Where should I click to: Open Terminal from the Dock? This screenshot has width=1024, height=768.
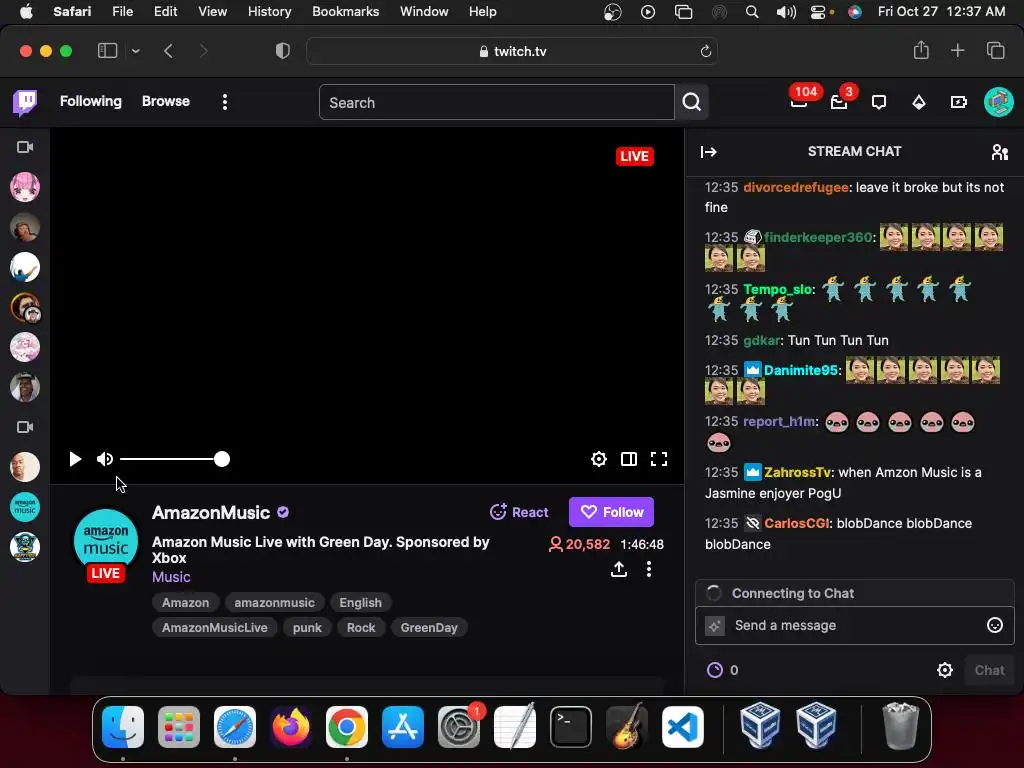coord(571,727)
